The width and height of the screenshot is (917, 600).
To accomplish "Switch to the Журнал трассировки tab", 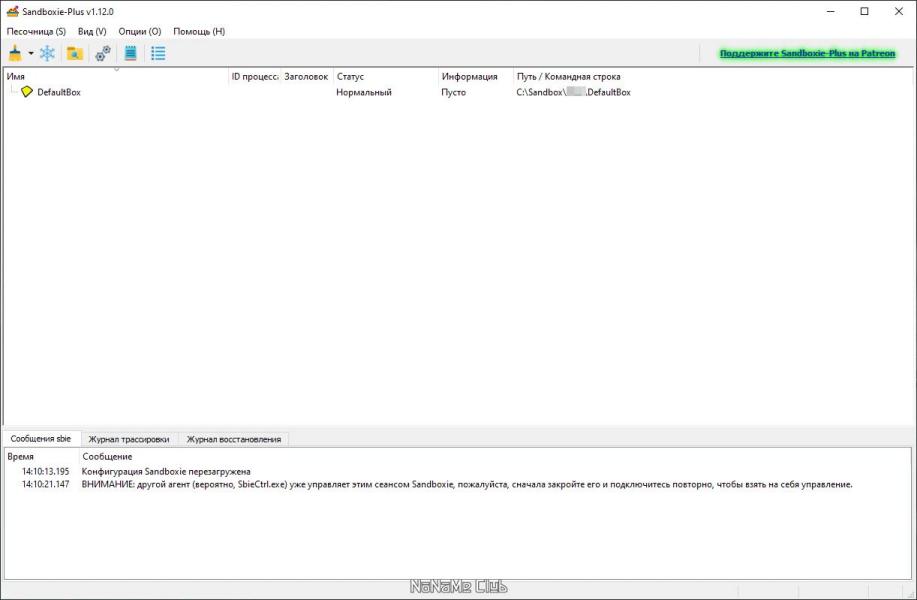I will click(129, 439).
